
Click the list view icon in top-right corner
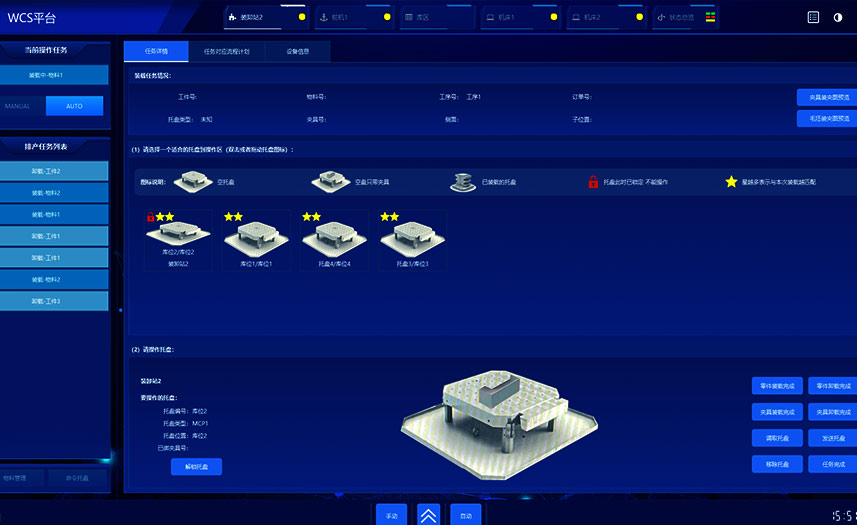[813, 17]
